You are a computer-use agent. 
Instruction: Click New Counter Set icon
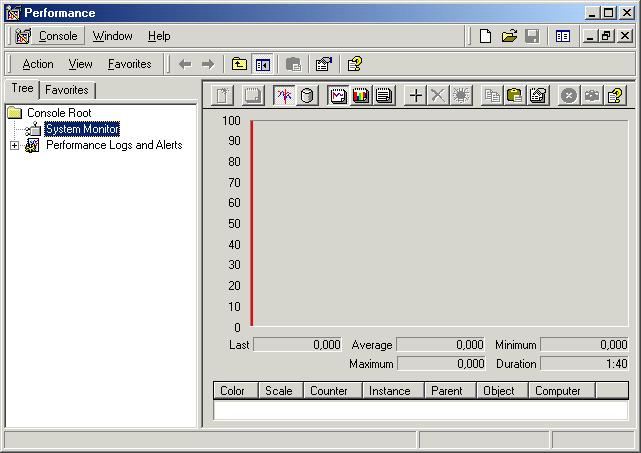tap(223, 96)
